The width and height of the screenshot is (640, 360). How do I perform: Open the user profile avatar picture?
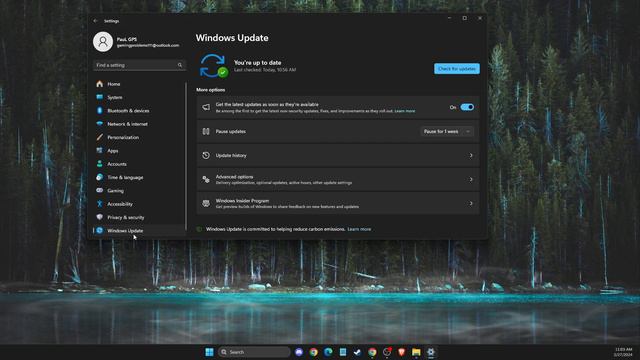pos(103,42)
